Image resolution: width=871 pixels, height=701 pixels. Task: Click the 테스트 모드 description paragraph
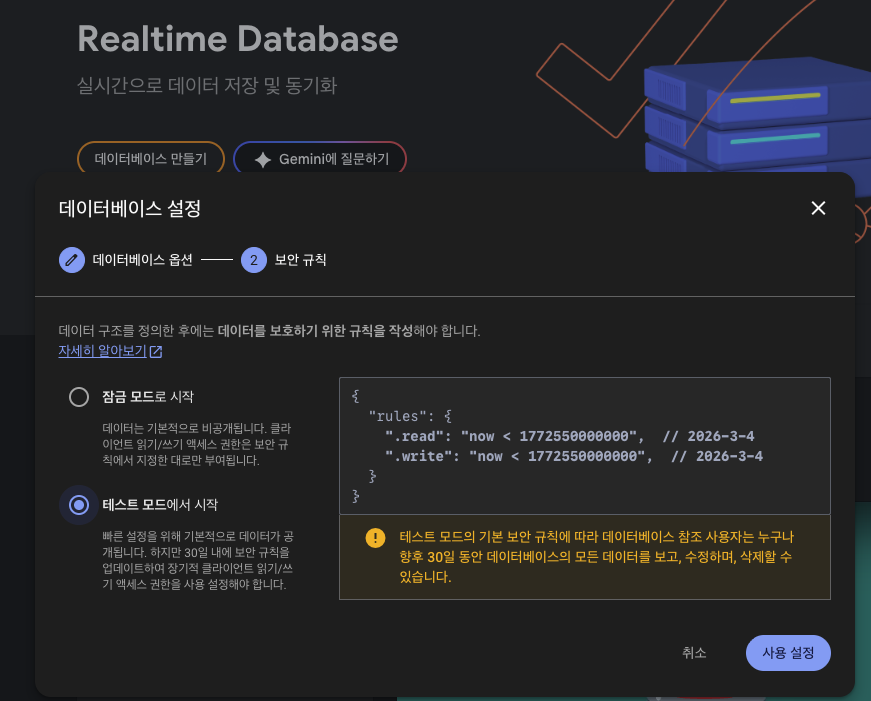coord(198,560)
